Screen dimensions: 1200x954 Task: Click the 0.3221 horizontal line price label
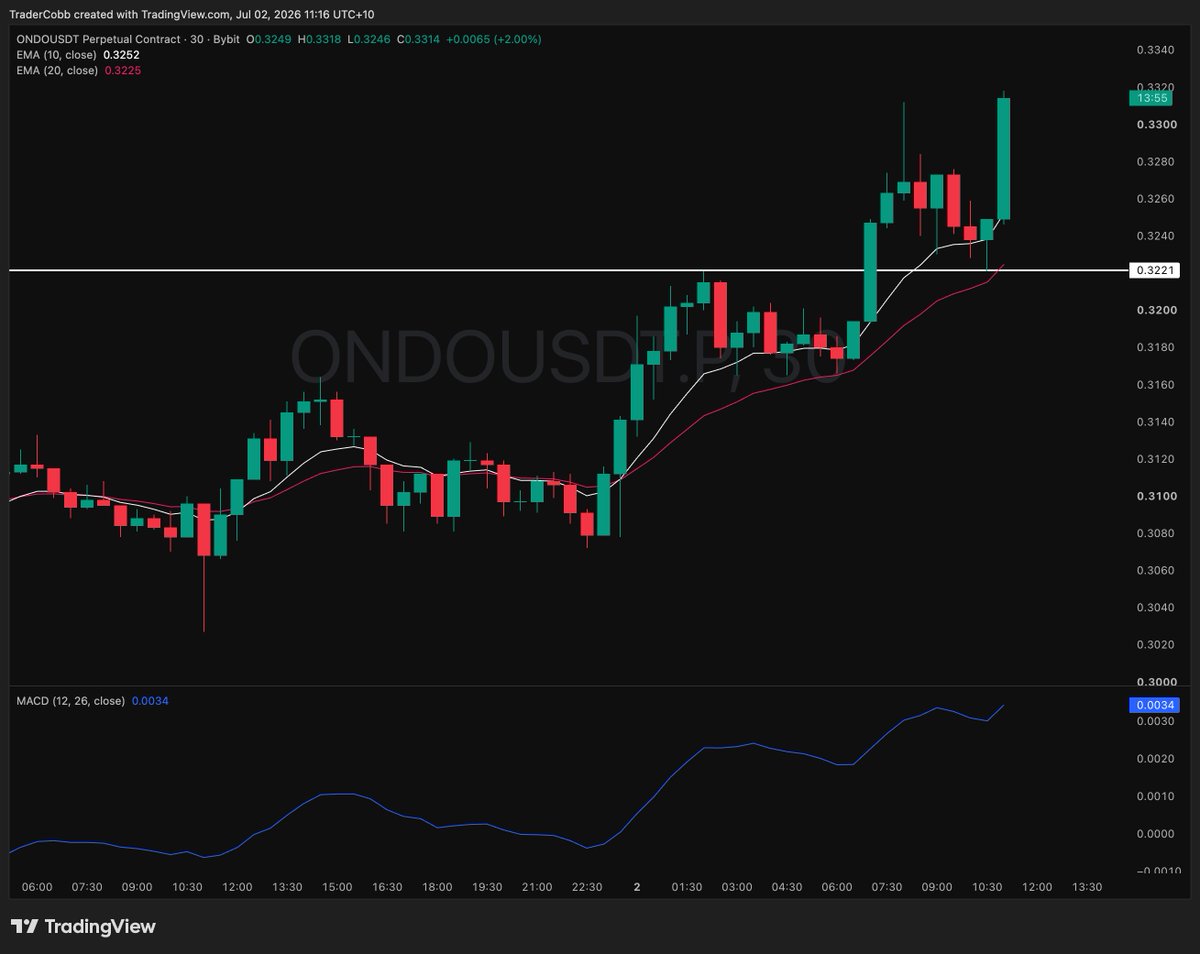pyautogui.click(x=1155, y=271)
